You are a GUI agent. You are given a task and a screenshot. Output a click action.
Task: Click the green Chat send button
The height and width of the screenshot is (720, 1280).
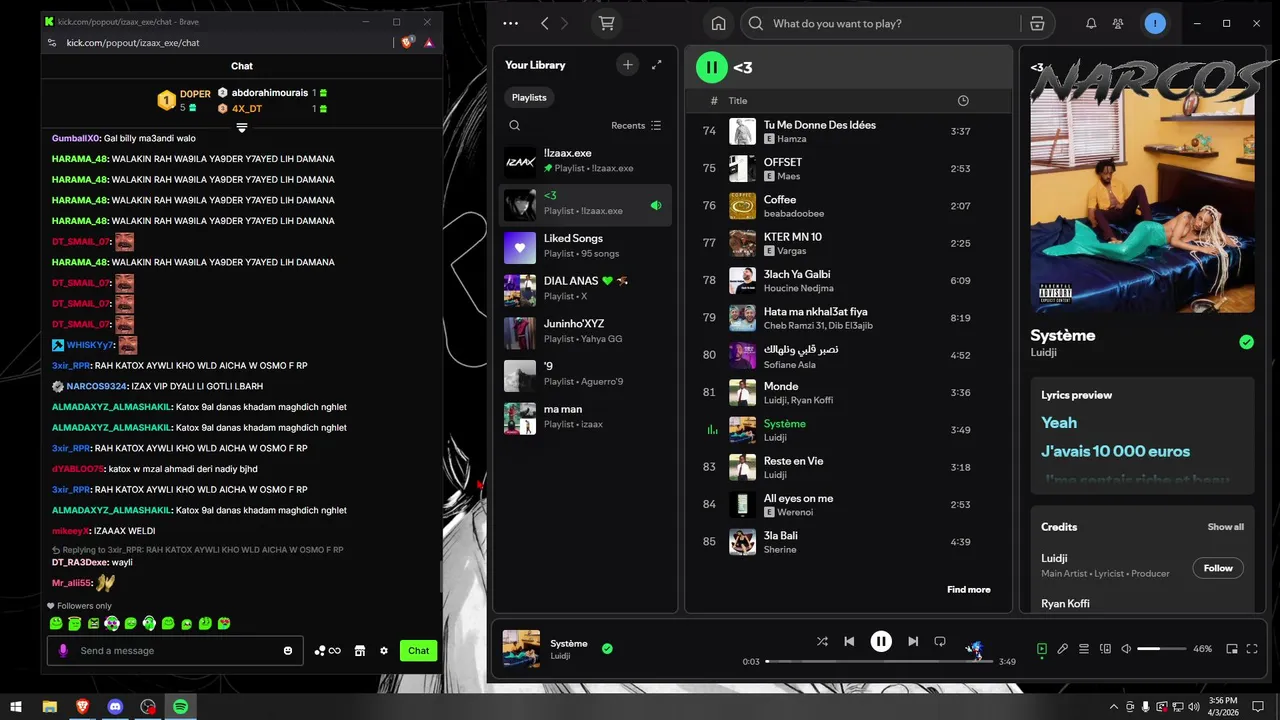coord(418,651)
